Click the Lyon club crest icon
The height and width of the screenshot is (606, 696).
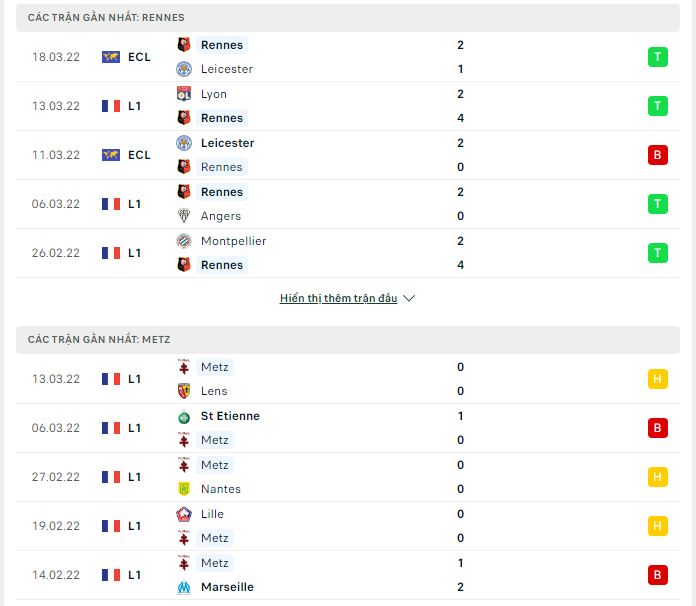coord(184,94)
